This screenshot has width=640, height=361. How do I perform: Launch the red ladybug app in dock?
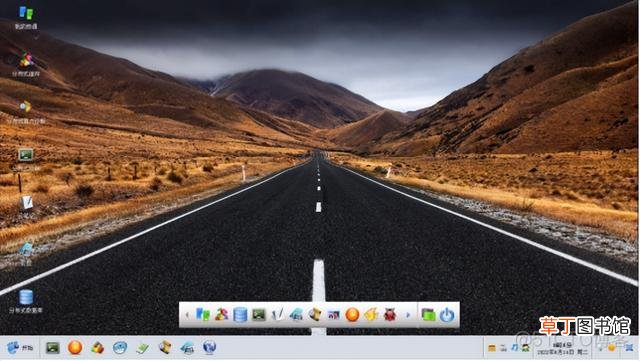[390, 314]
